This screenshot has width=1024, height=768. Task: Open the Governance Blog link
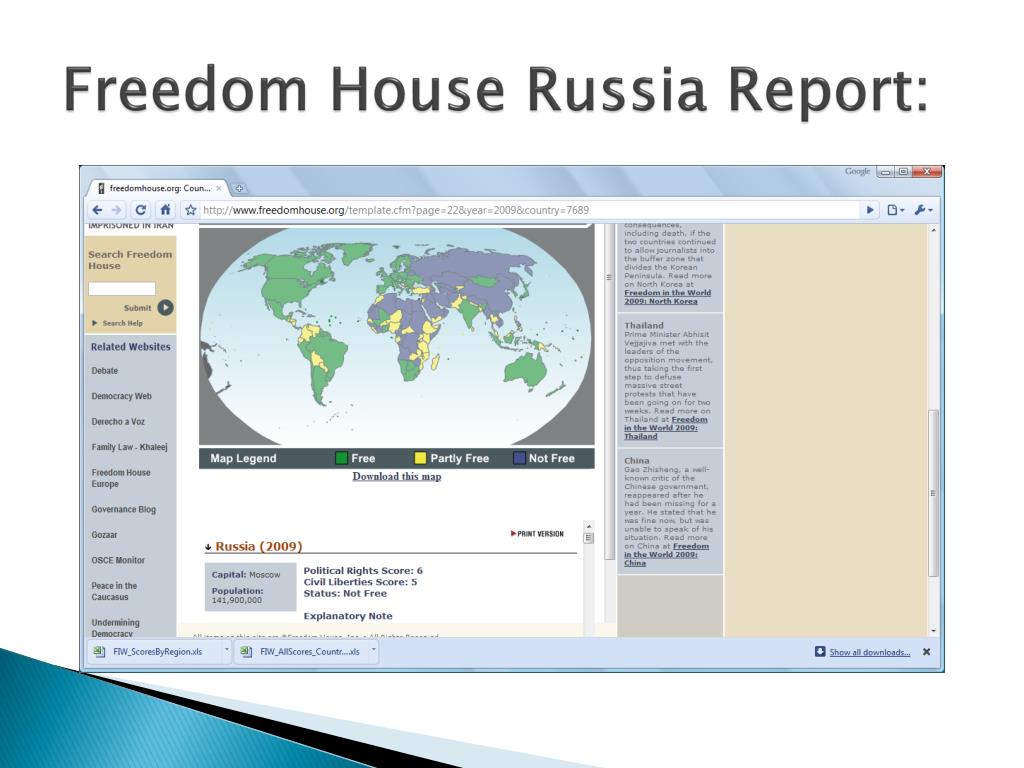[123, 509]
